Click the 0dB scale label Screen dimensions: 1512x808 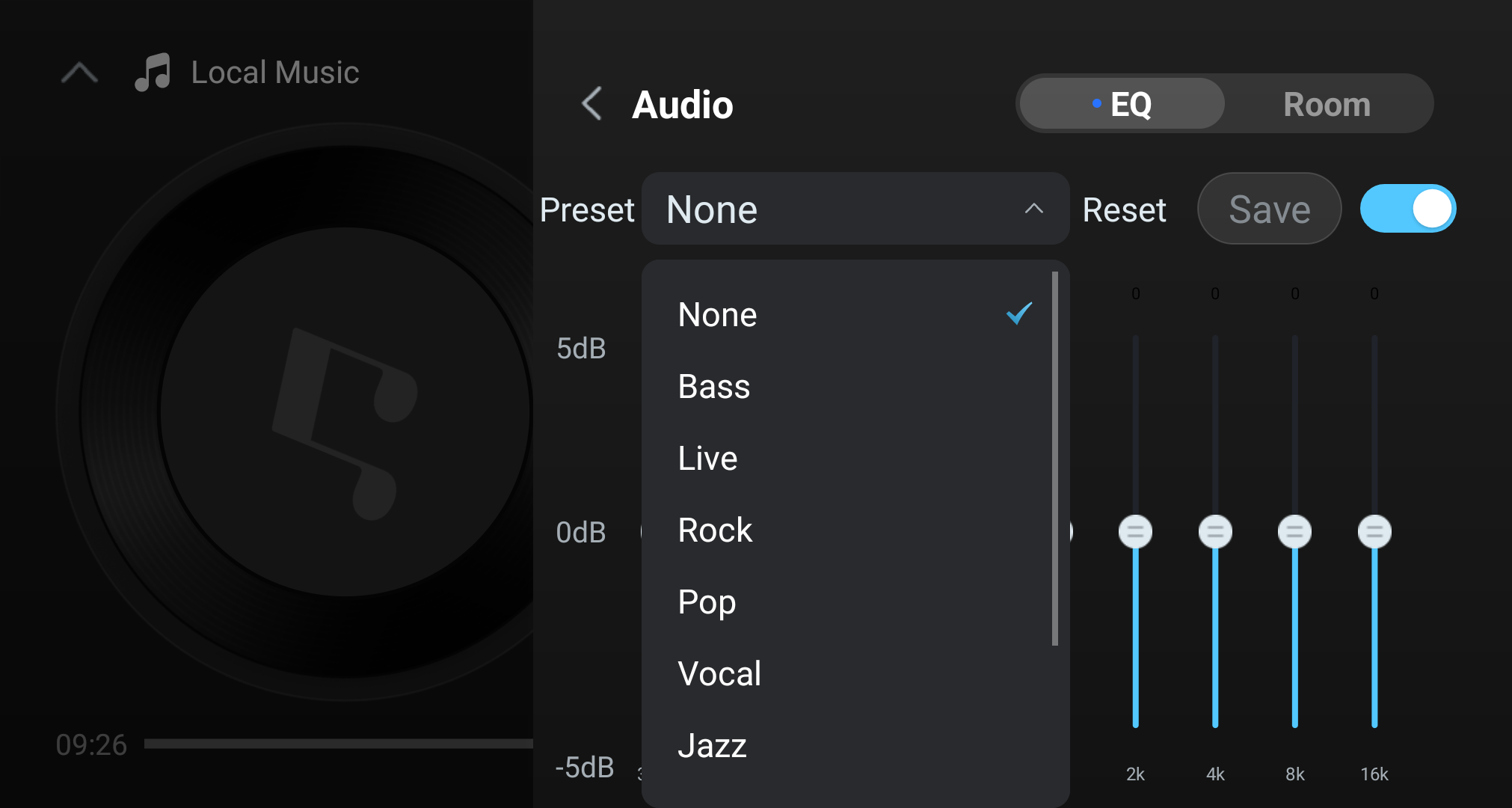click(581, 533)
